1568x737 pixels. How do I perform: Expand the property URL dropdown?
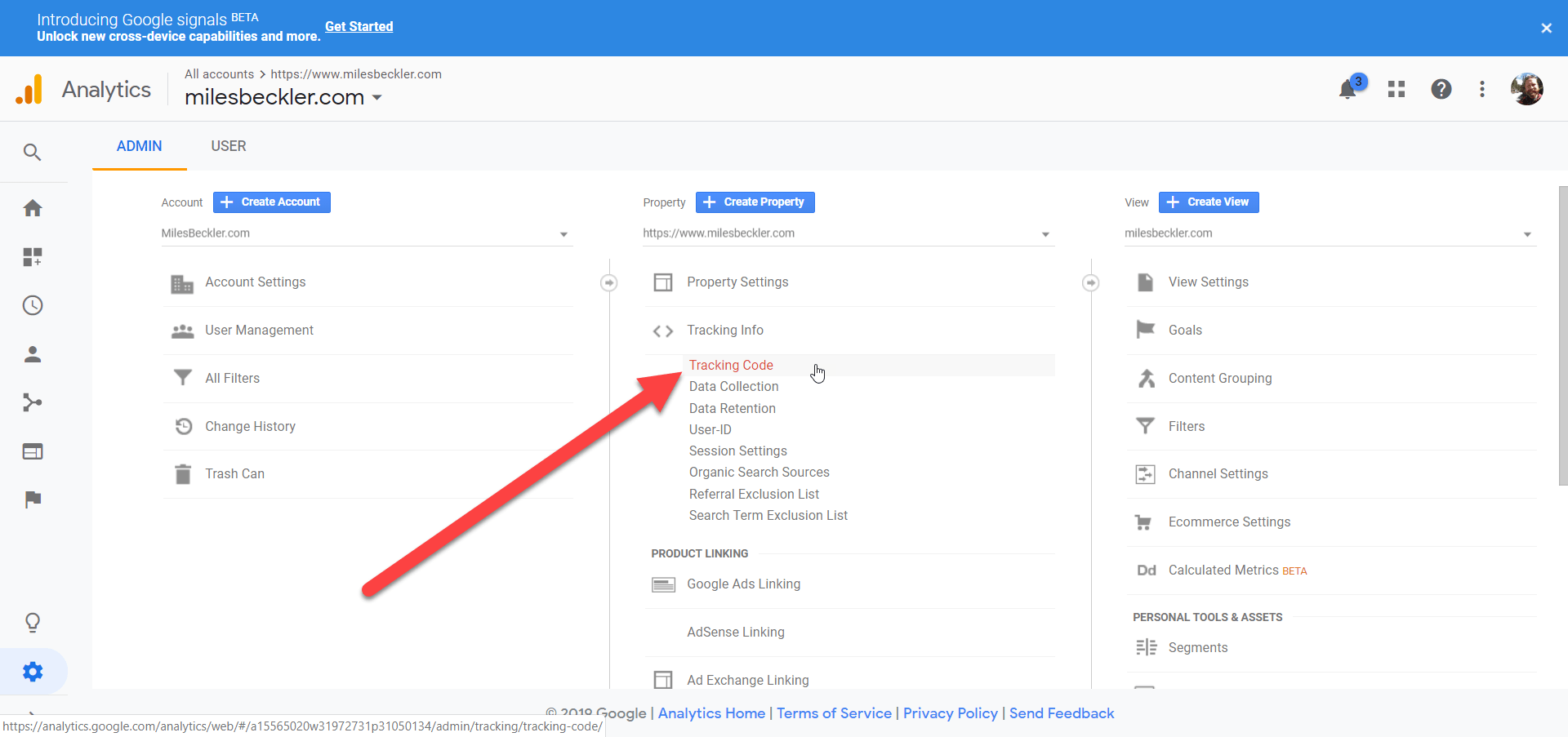pyautogui.click(x=847, y=233)
